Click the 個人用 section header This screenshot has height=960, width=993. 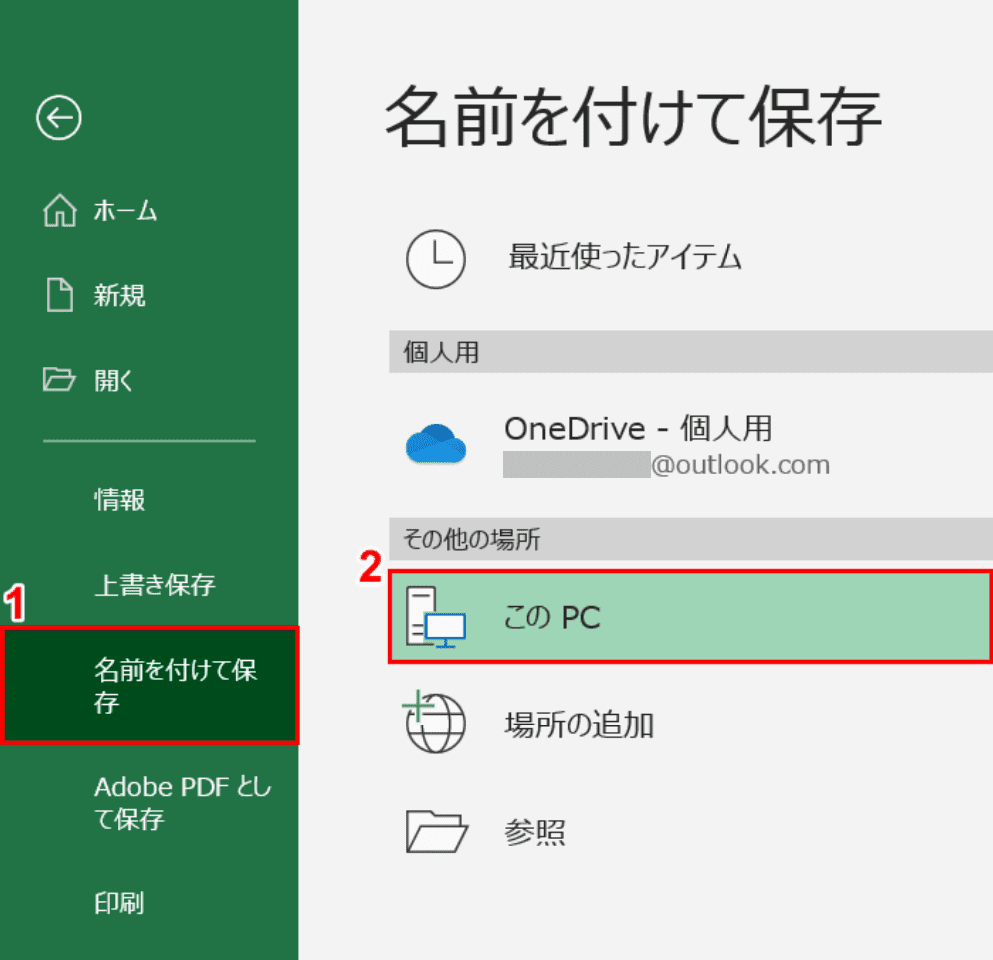coord(691,351)
